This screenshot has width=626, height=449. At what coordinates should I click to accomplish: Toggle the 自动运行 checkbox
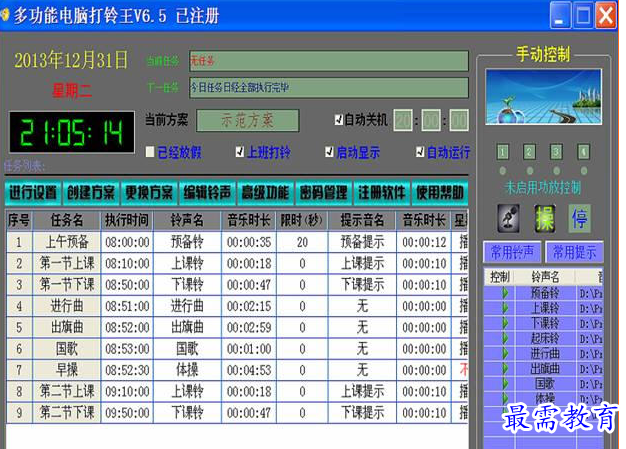[x=420, y=152]
